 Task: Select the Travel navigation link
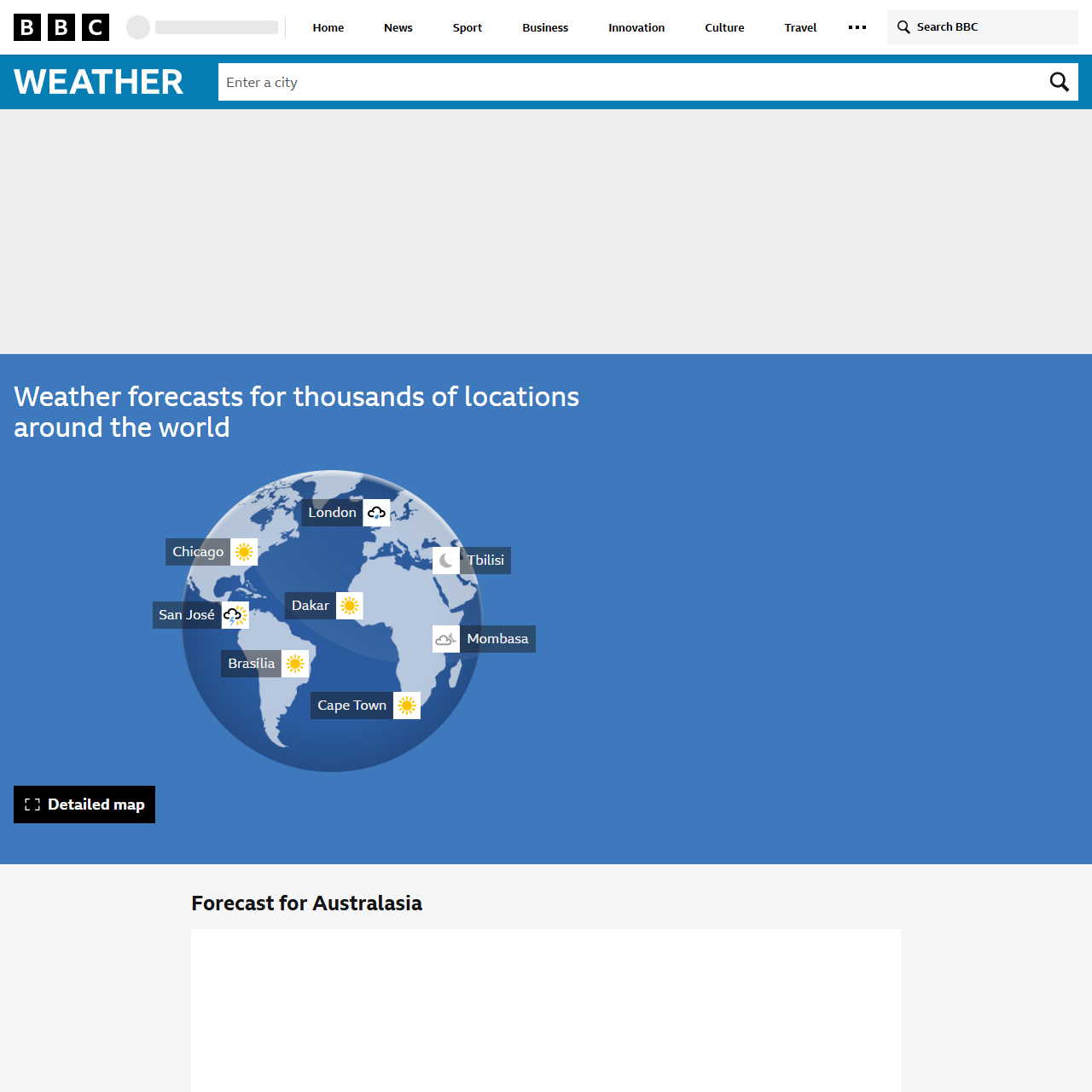pos(800,27)
